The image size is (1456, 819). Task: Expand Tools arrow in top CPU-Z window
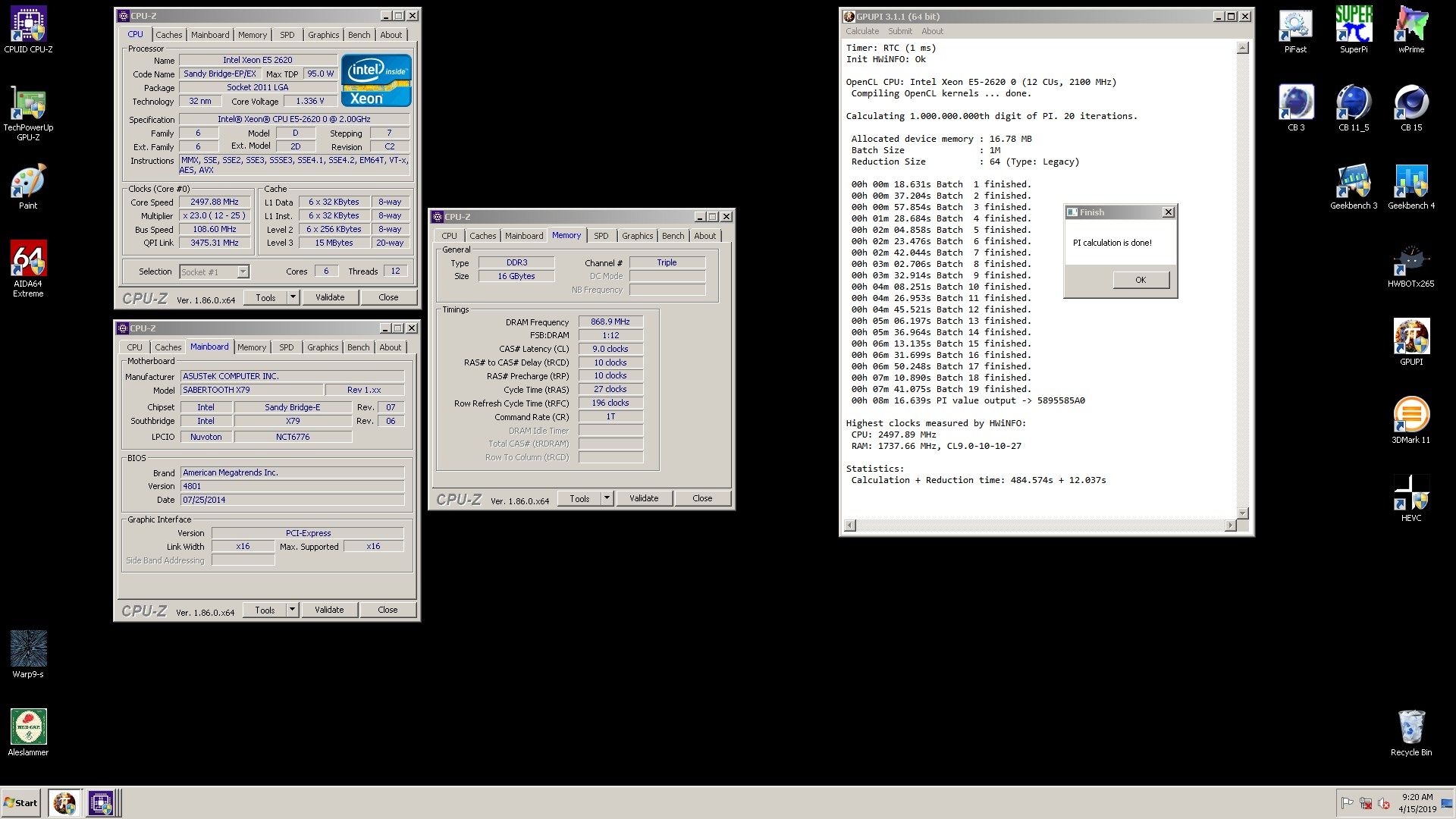pyautogui.click(x=293, y=297)
